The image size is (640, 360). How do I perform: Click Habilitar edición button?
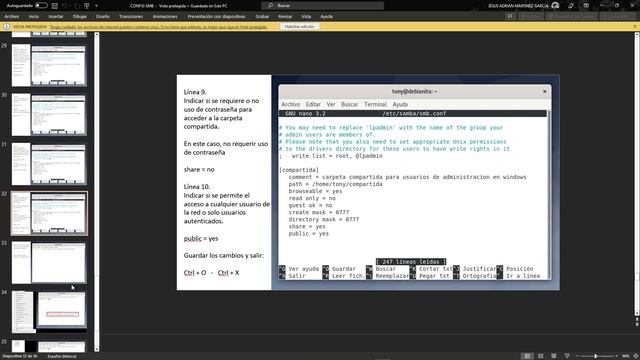300,27
